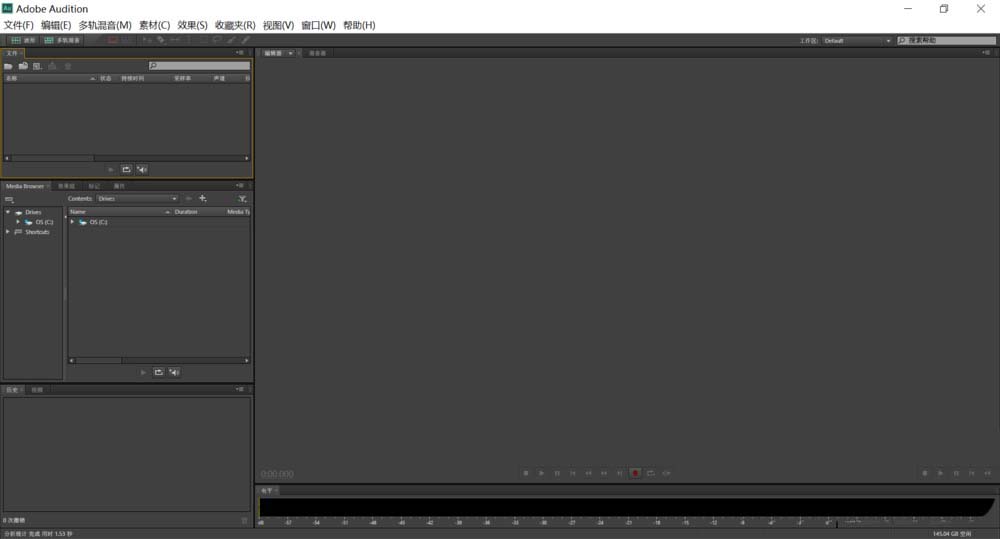The width and height of the screenshot is (1000, 539).
Task: Click play preview button in Files panel
Action: [110, 170]
